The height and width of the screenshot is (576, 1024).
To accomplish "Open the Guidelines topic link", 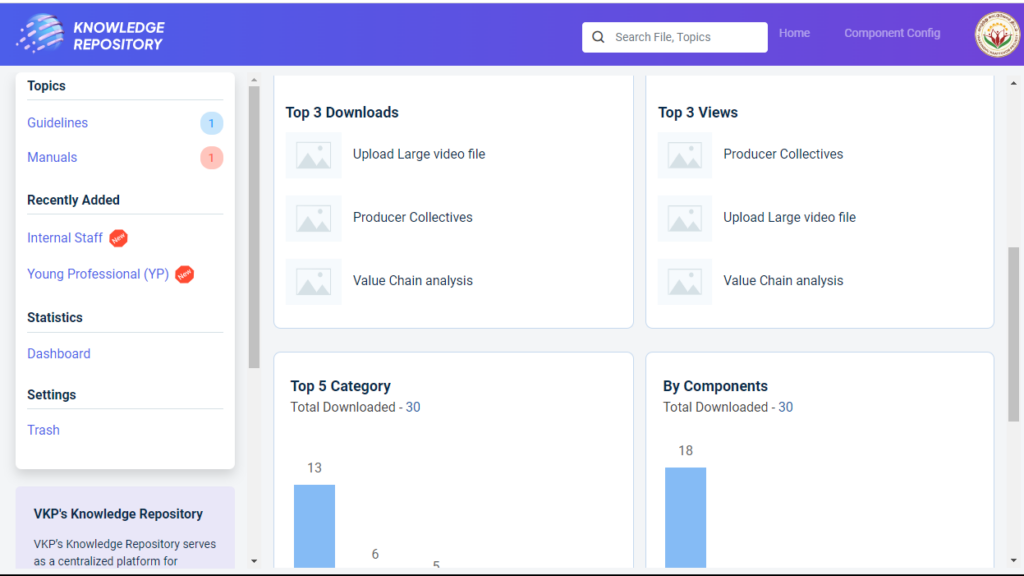I will click(x=57, y=123).
